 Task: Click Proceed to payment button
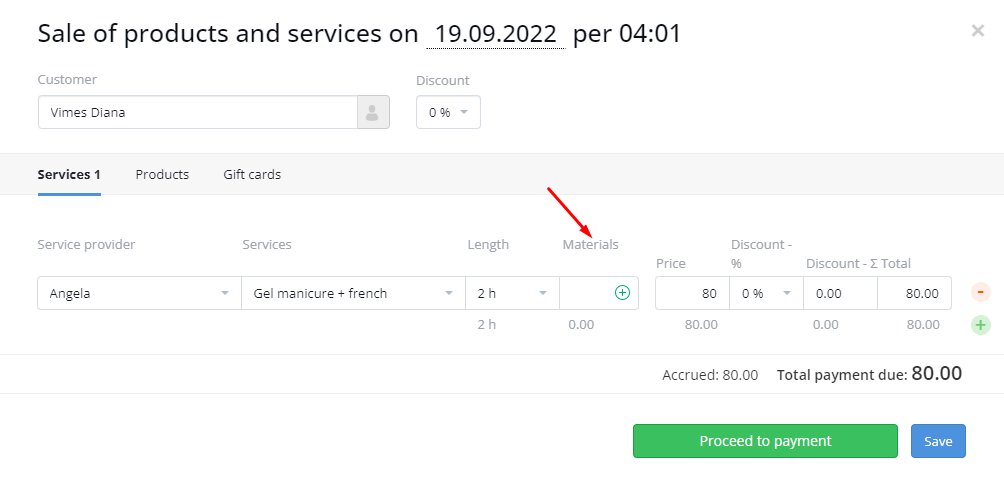[x=765, y=441]
